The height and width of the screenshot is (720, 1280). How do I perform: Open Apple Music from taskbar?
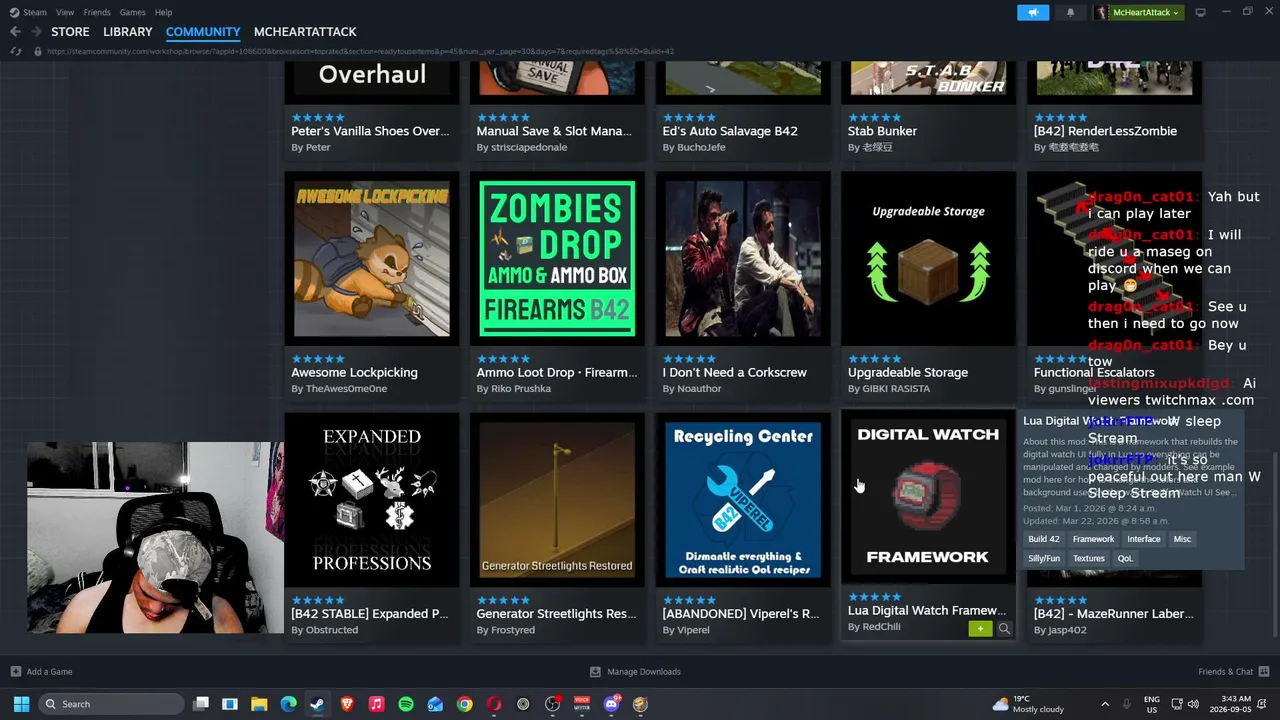(376, 704)
